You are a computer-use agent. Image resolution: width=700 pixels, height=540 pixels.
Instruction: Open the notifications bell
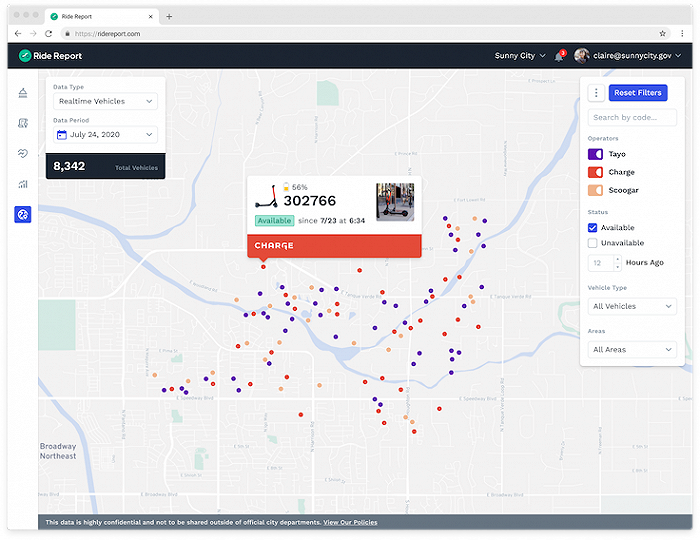559,56
